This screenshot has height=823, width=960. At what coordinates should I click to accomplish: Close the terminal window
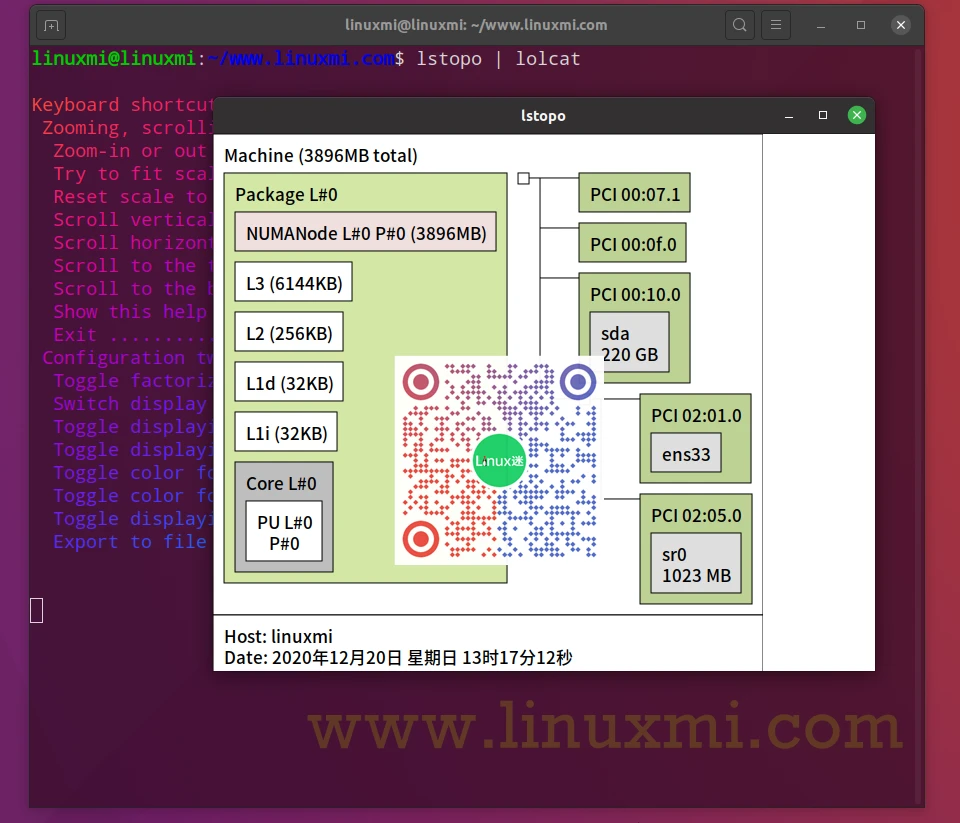click(901, 25)
